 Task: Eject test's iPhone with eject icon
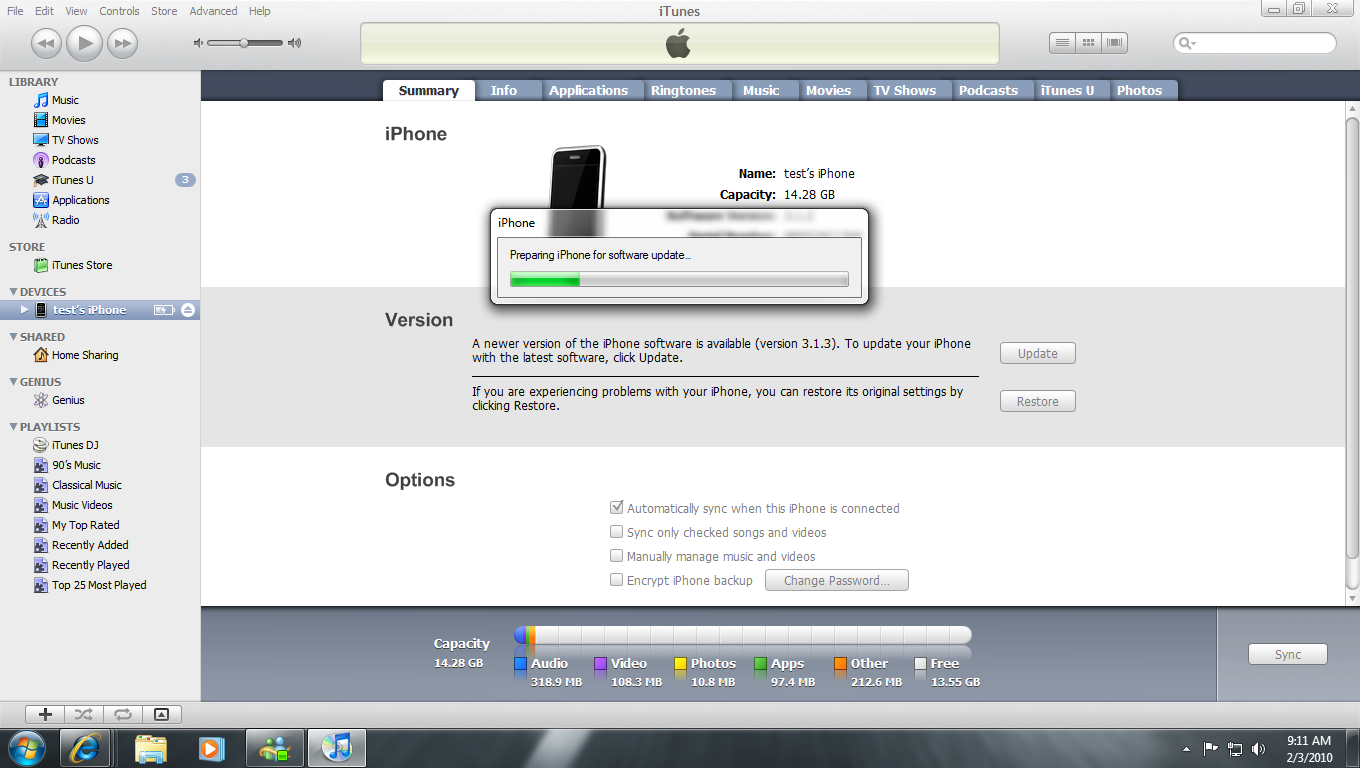click(188, 310)
